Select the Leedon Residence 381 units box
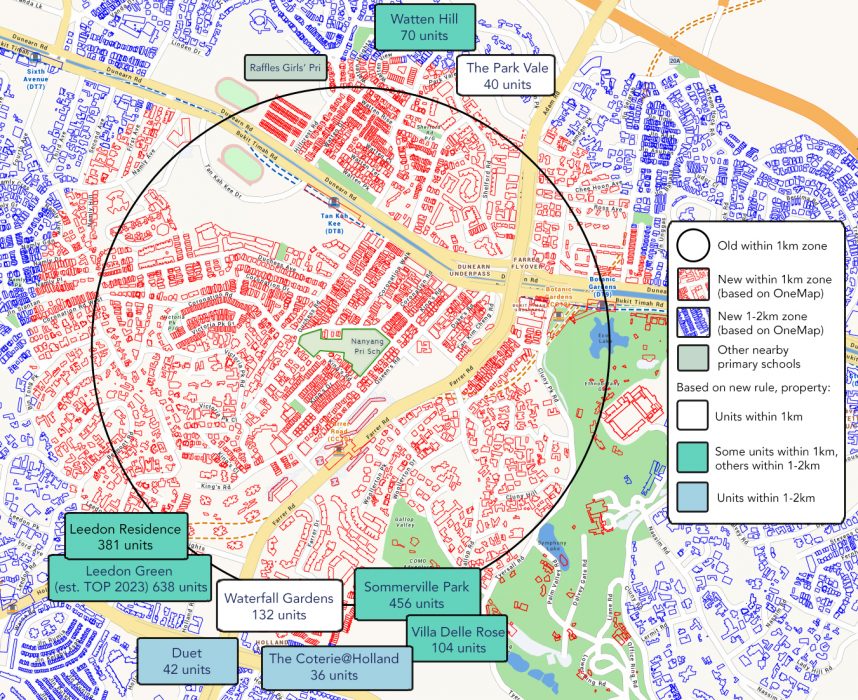This screenshot has width=858, height=700. point(126,536)
